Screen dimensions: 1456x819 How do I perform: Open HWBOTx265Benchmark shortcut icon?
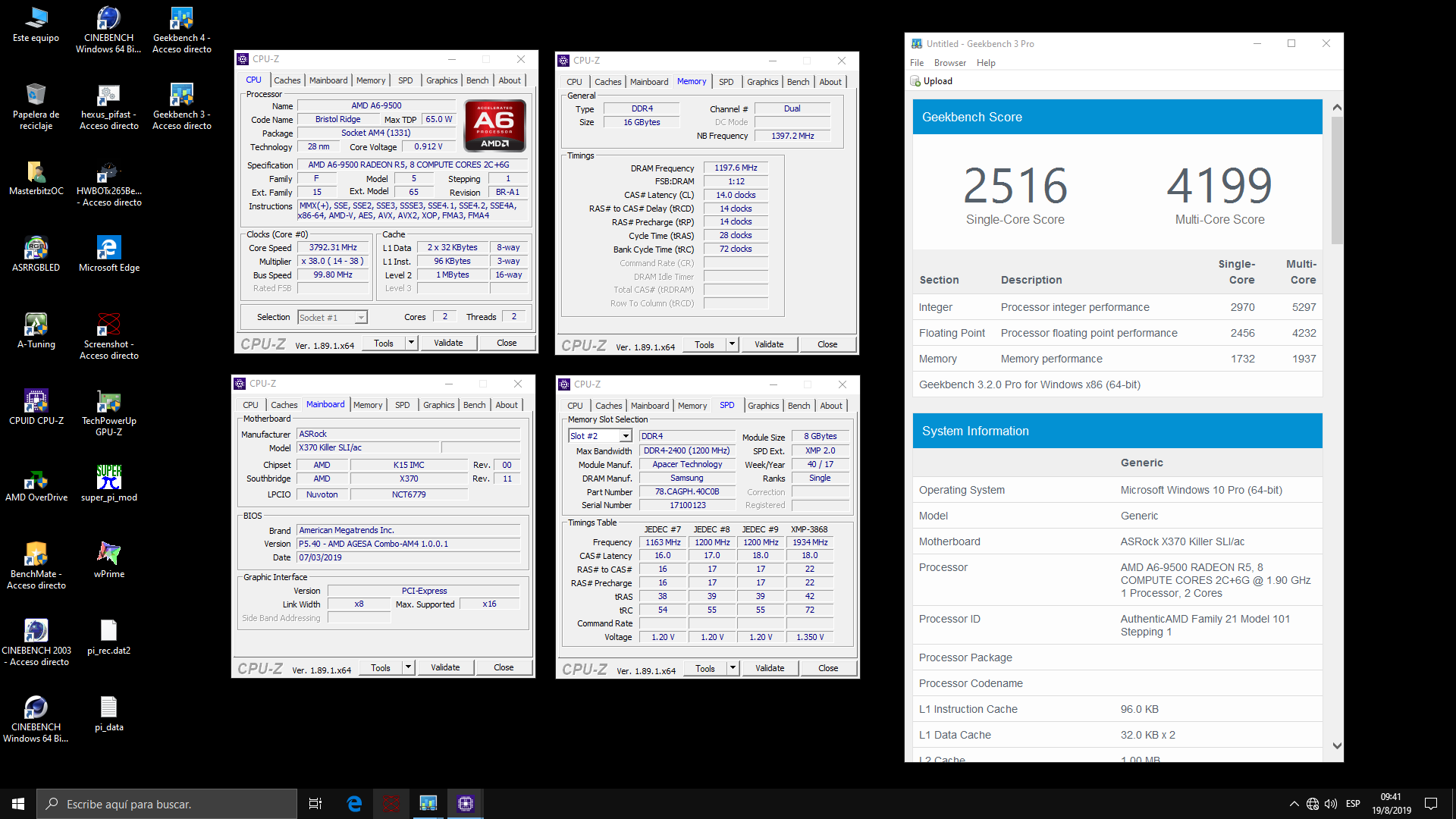point(108,183)
